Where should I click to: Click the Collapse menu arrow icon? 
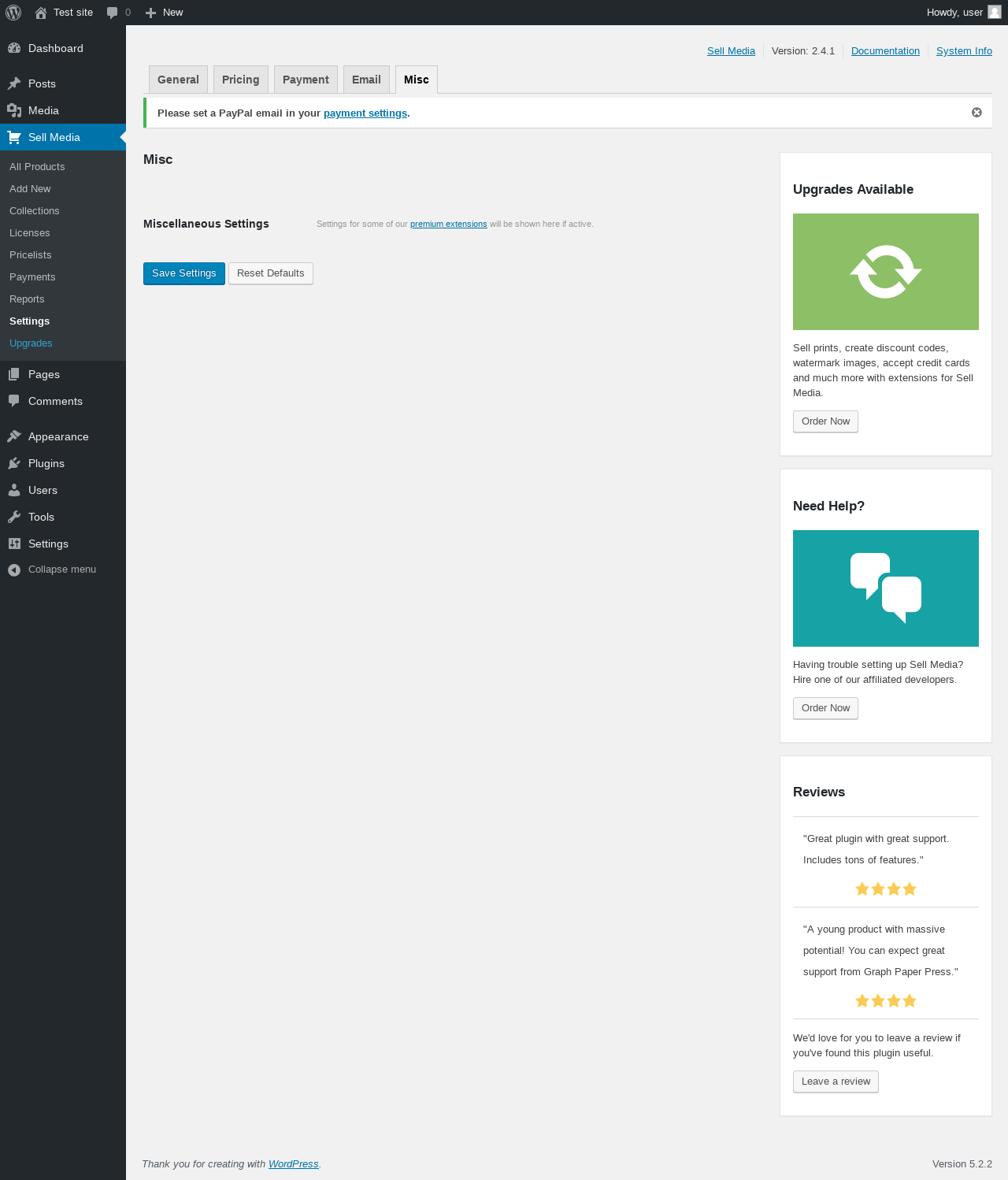click(x=14, y=570)
